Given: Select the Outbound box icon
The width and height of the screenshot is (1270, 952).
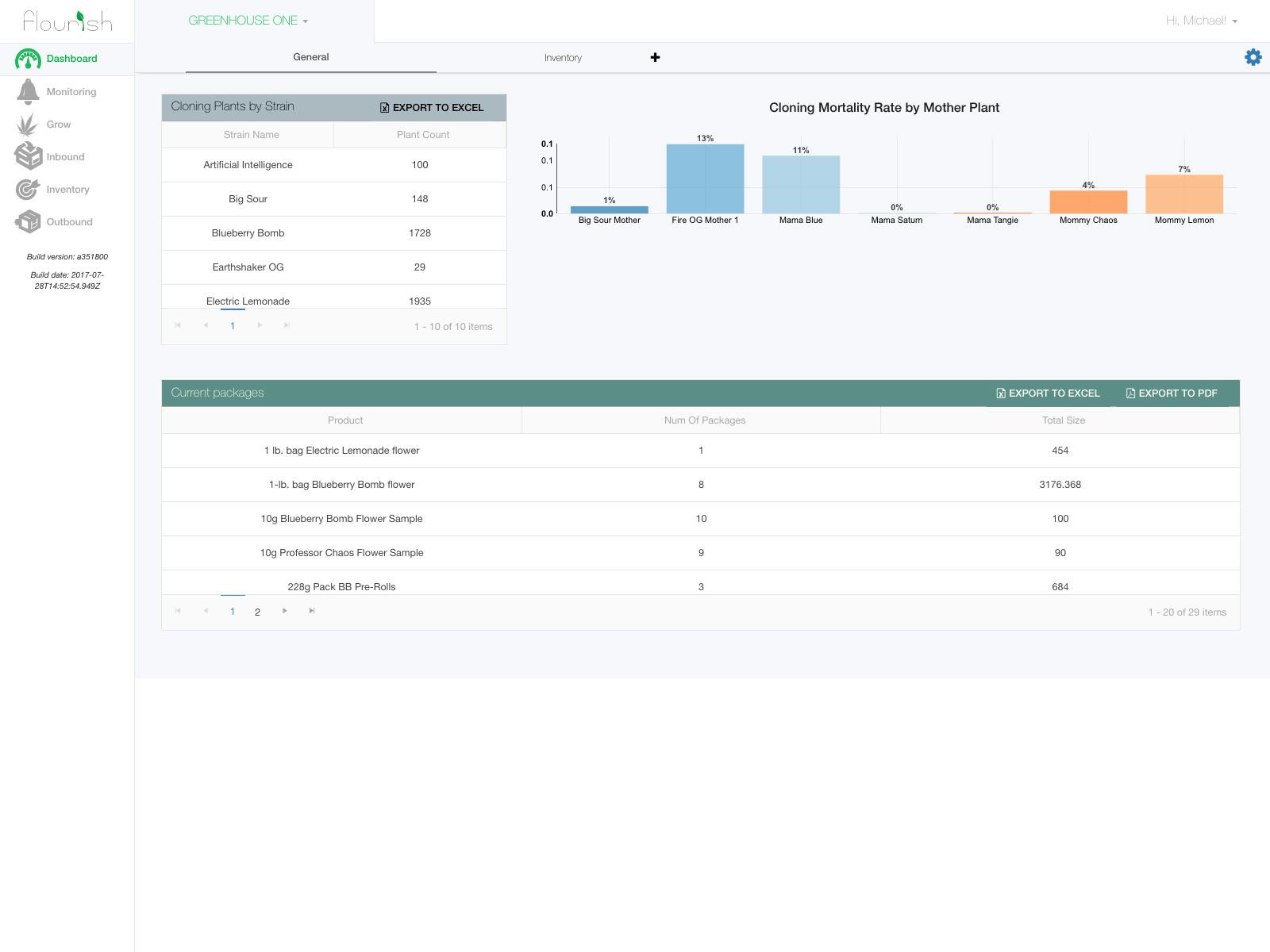Looking at the screenshot, I should coord(29,221).
